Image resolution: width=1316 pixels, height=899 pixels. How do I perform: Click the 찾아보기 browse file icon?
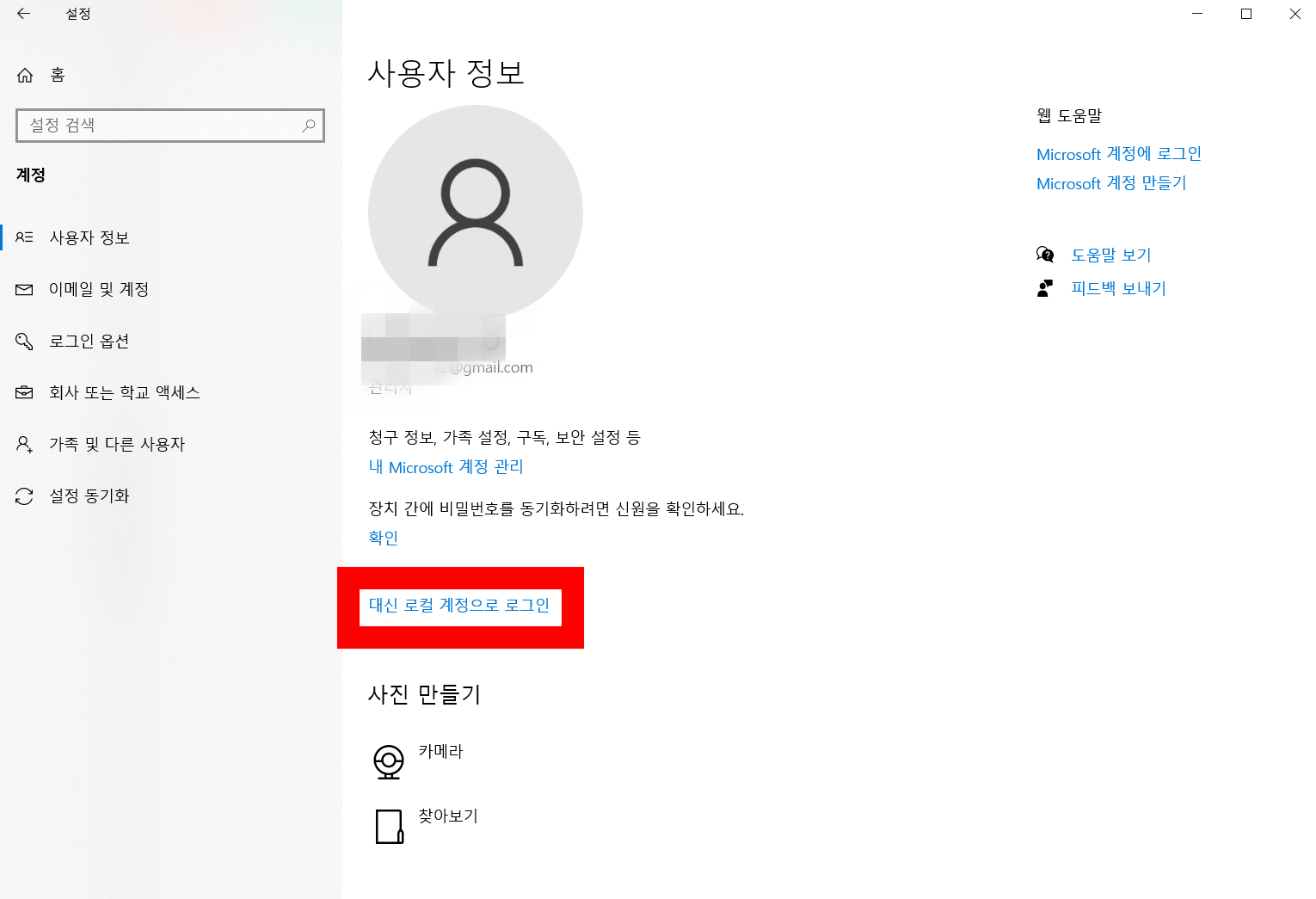click(390, 827)
